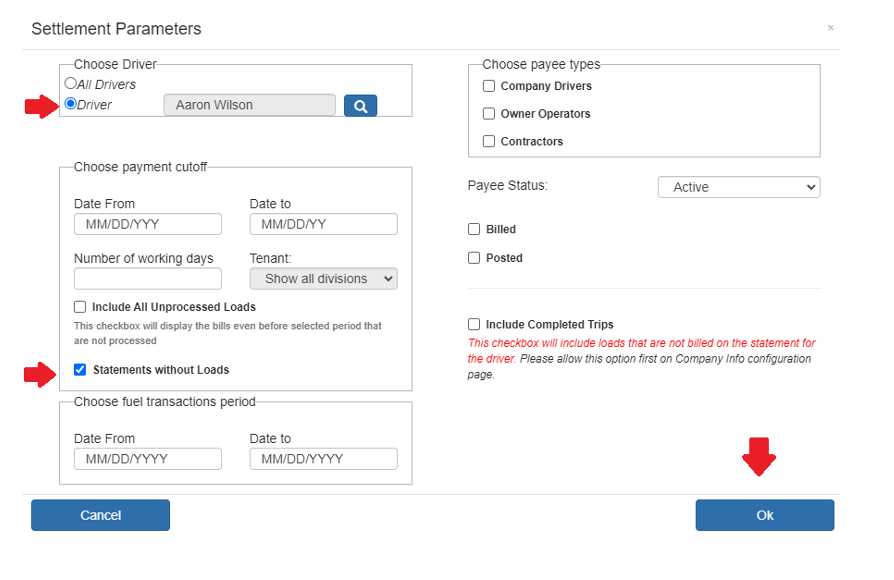Enable the Owner Operators checkbox
Screen dimensions: 894x580
(489, 113)
